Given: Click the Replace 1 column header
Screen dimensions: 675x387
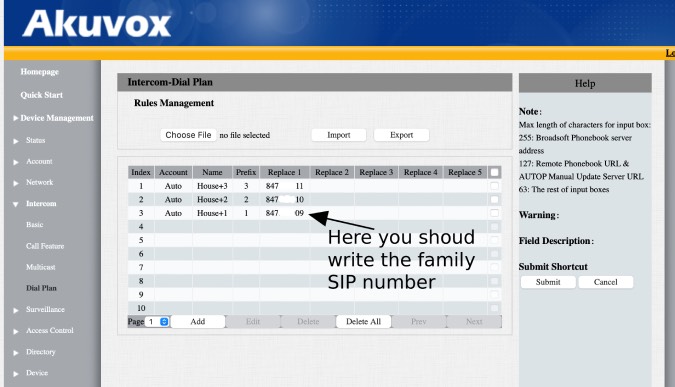Looking at the screenshot, I should (285, 173).
